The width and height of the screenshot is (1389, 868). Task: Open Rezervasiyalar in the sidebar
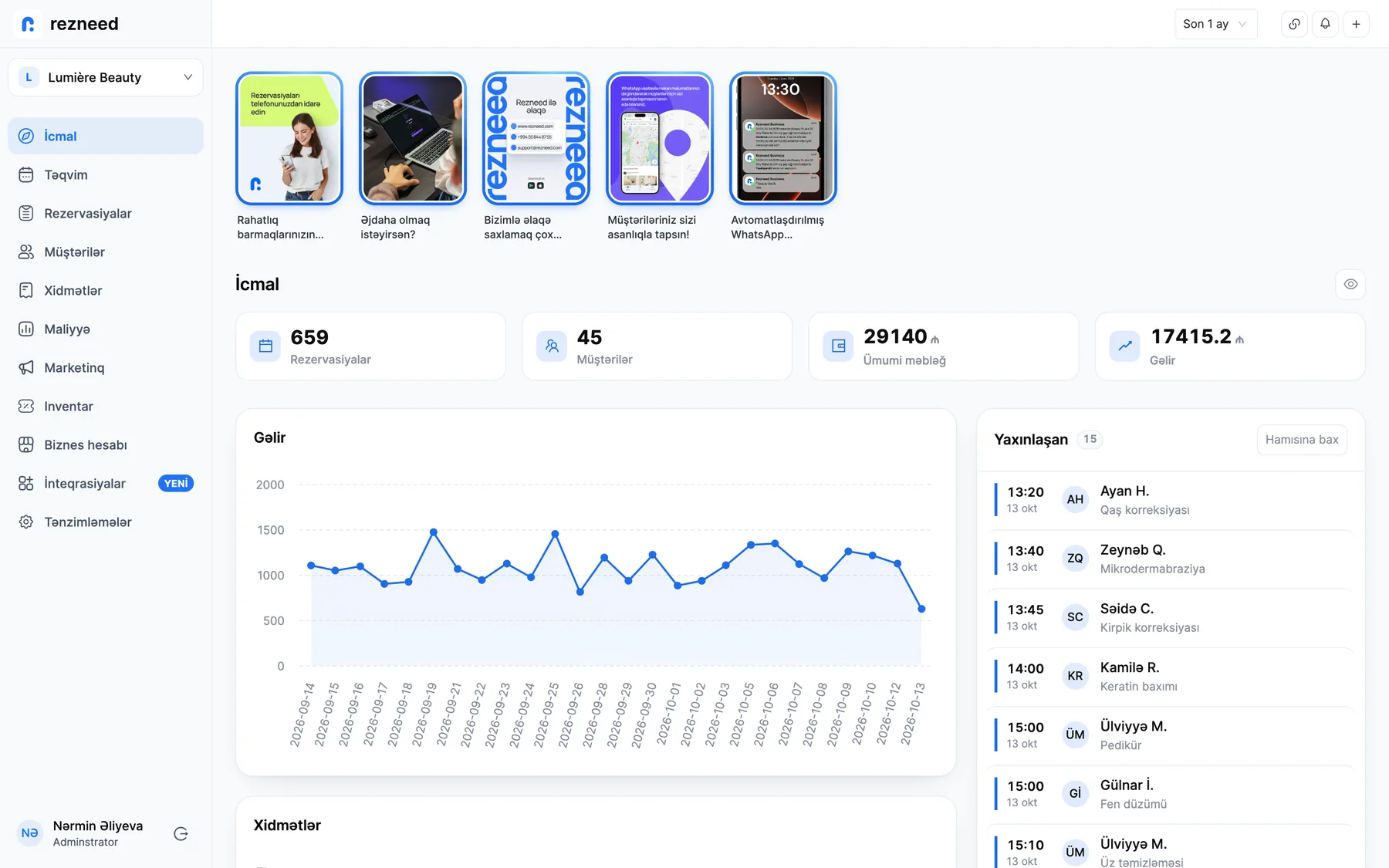(x=106, y=213)
